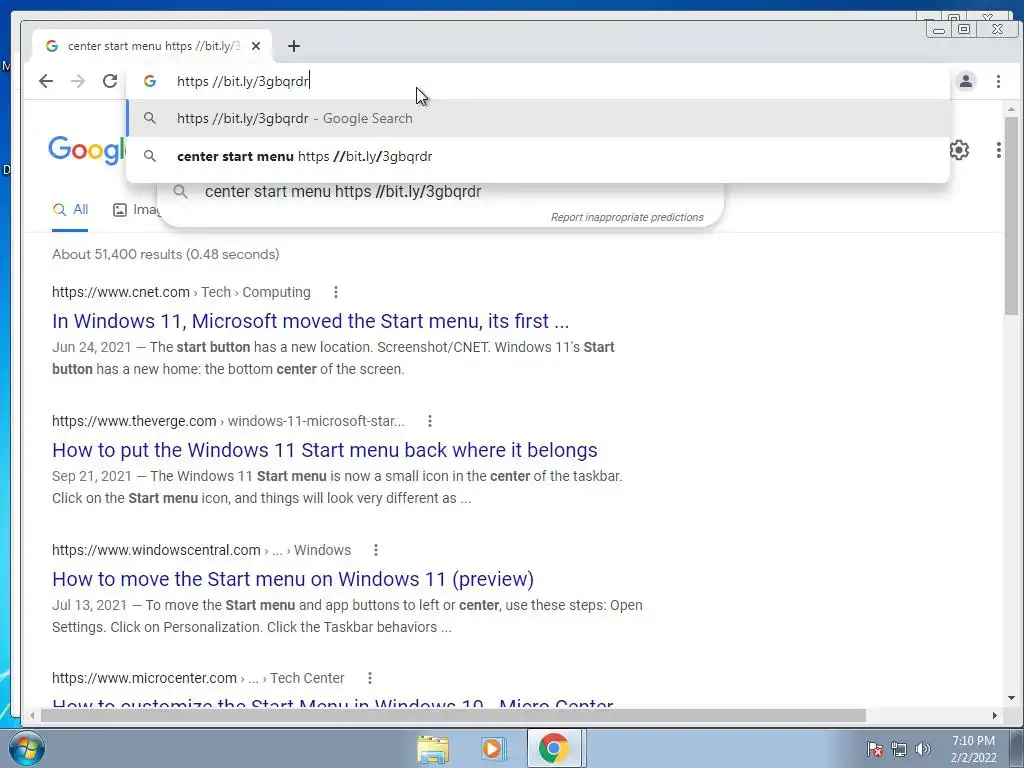Click the 'Jul 13, 2021' windowscentral result snippet
Image resolution: width=1024 pixels, height=768 pixels.
click(347, 616)
